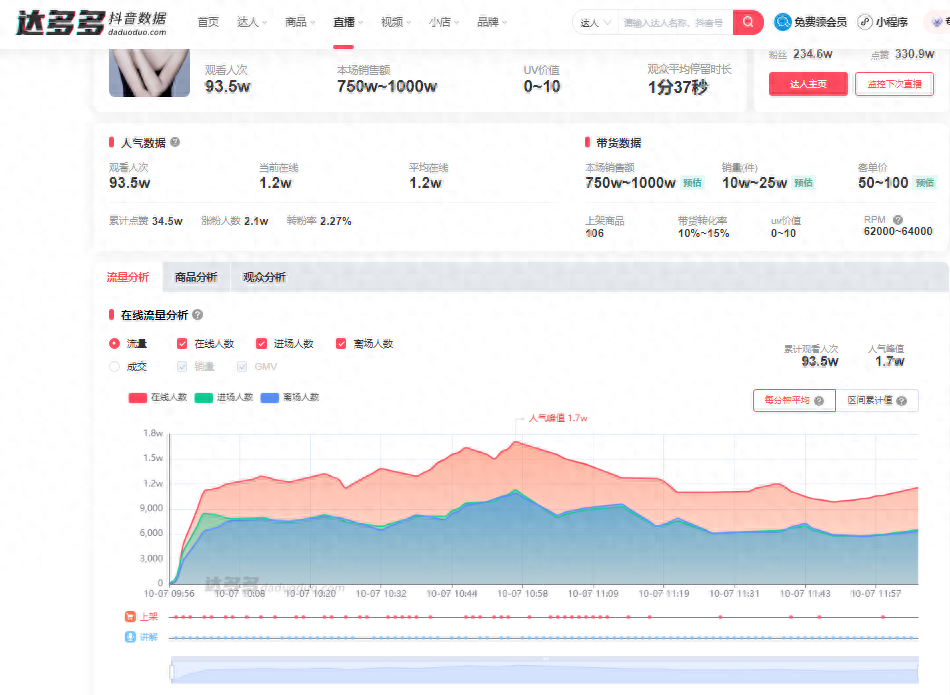Click the 区间累计值 button
The height and width of the screenshot is (695, 950).
877,401
